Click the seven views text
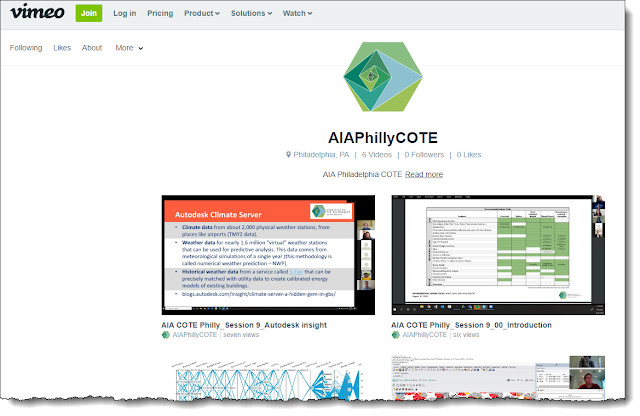The width and height of the screenshot is (640, 416). (x=241, y=335)
